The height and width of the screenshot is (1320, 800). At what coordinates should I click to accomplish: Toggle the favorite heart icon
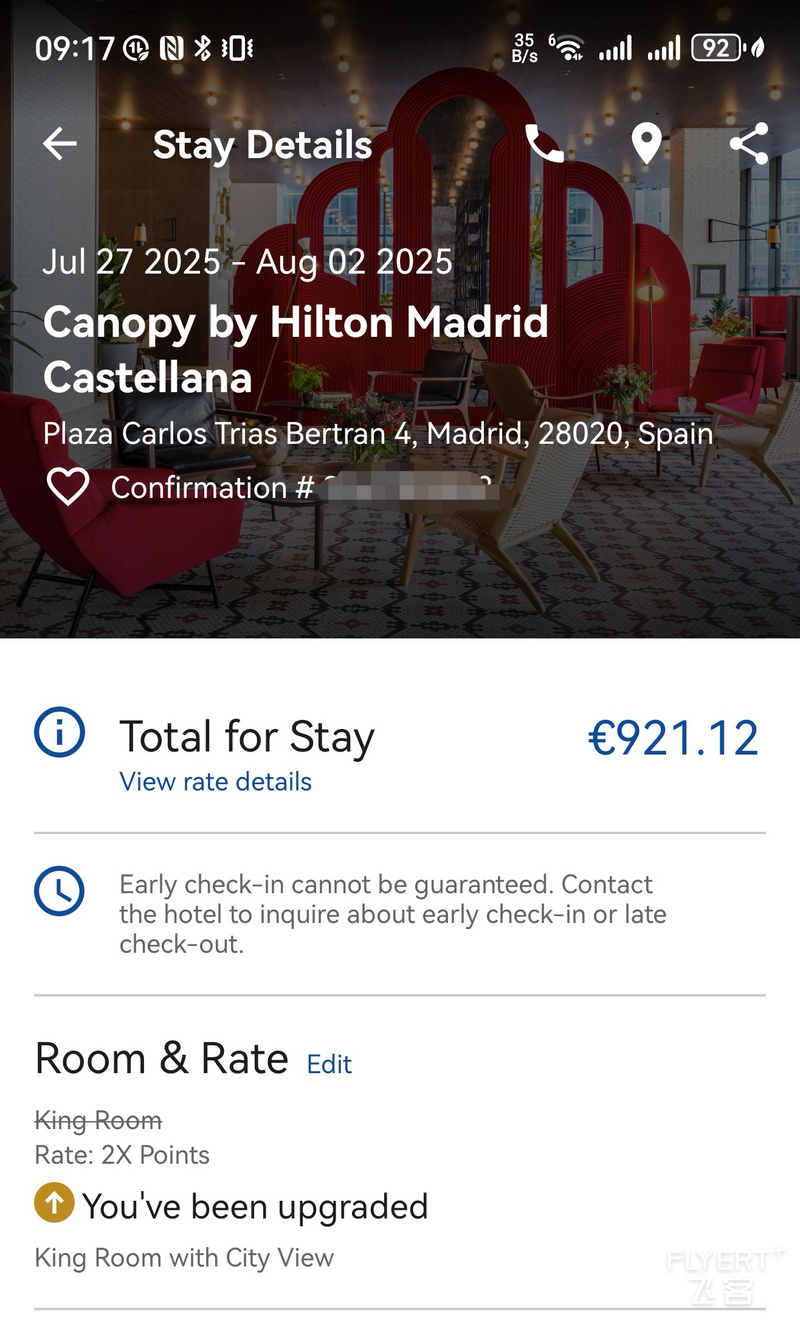coord(68,487)
